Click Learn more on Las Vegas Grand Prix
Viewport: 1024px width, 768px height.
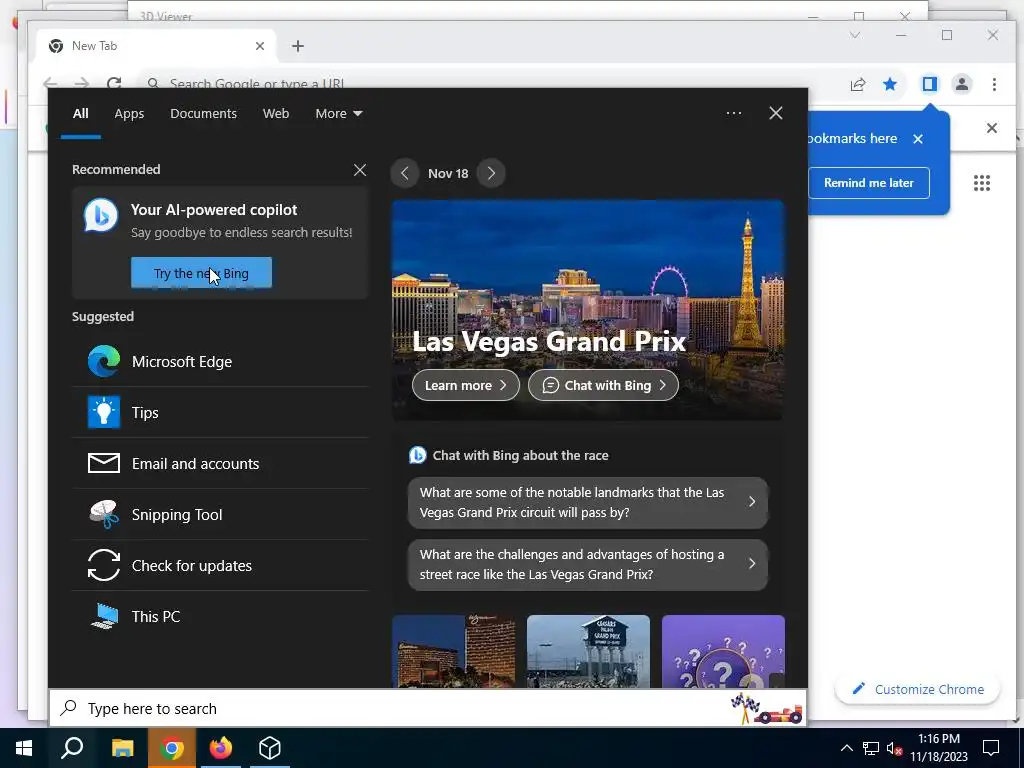pos(466,385)
